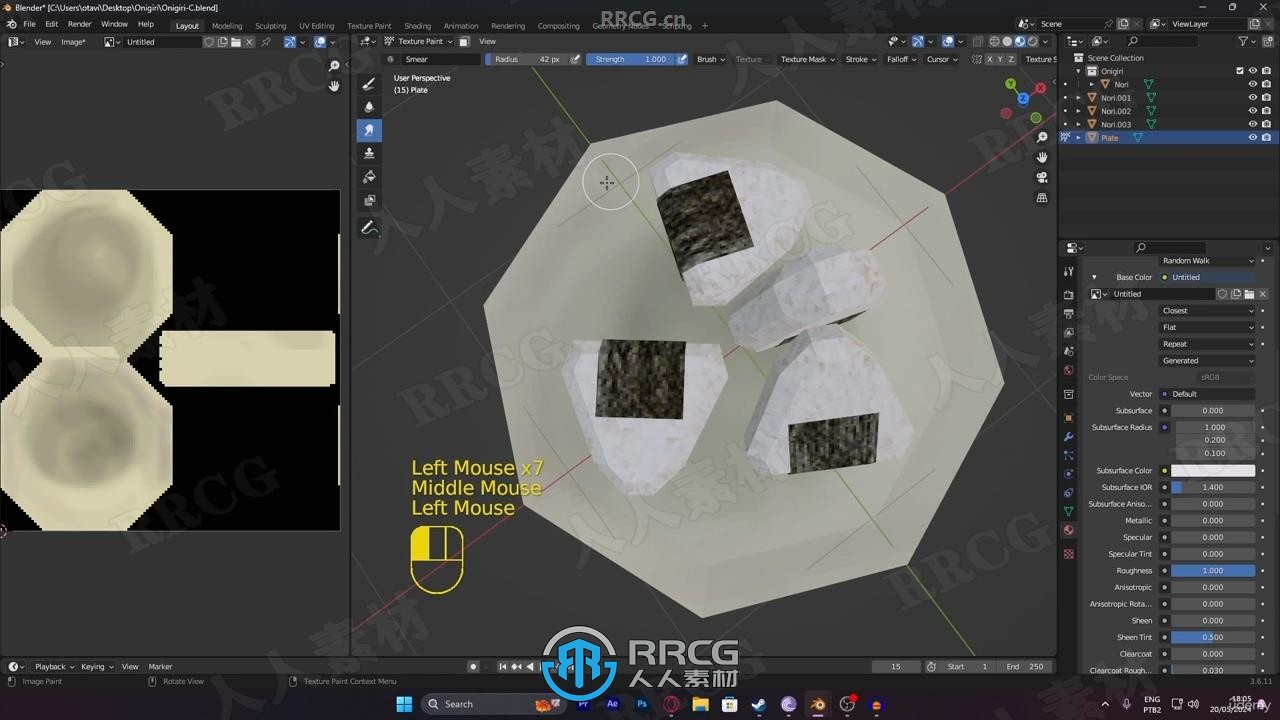Switch to the UV Editing workspace tab
The height and width of the screenshot is (720, 1280).
[316, 25]
